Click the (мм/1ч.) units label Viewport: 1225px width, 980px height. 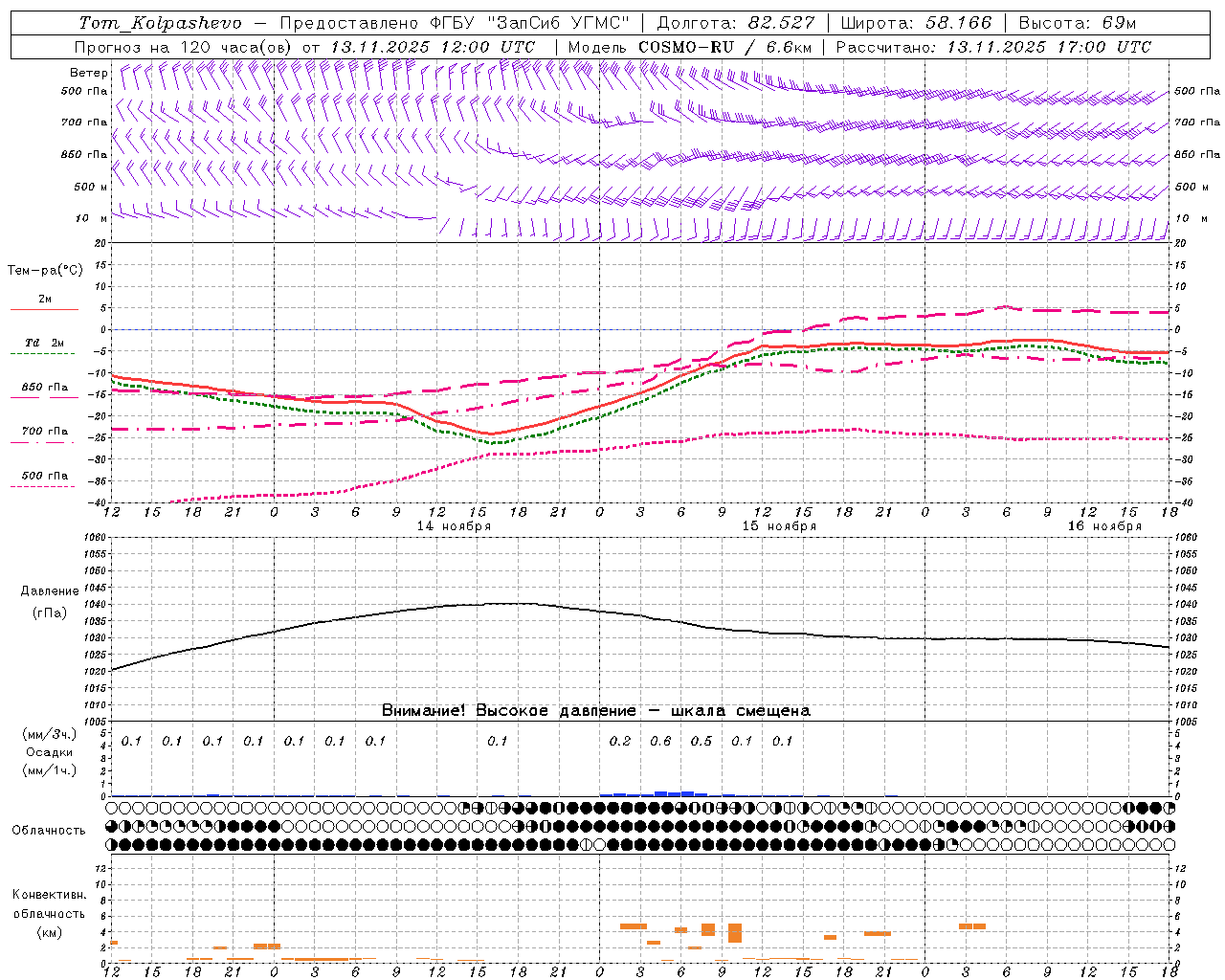pos(49,770)
